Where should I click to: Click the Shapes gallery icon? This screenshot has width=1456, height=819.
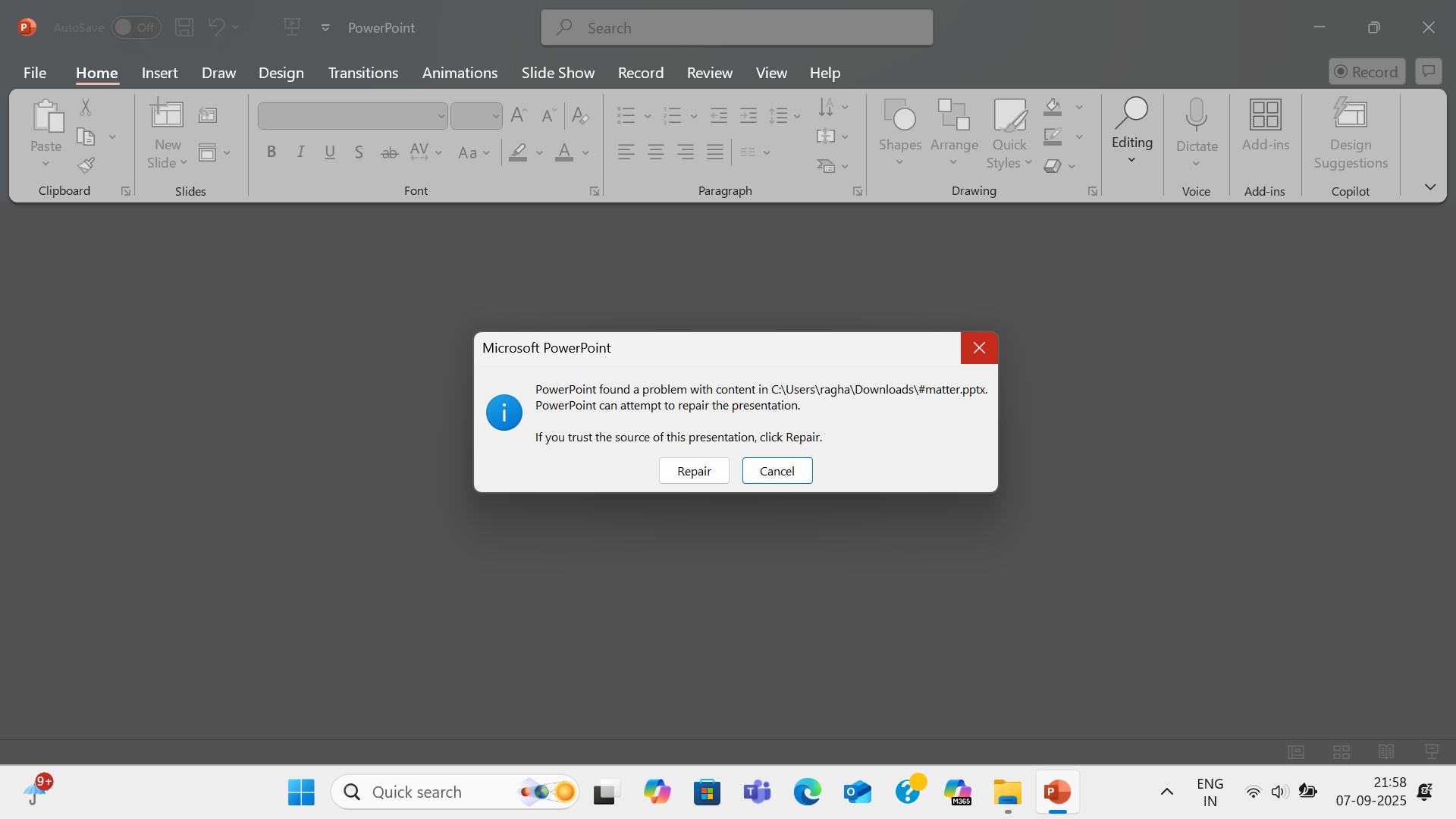(x=899, y=115)
